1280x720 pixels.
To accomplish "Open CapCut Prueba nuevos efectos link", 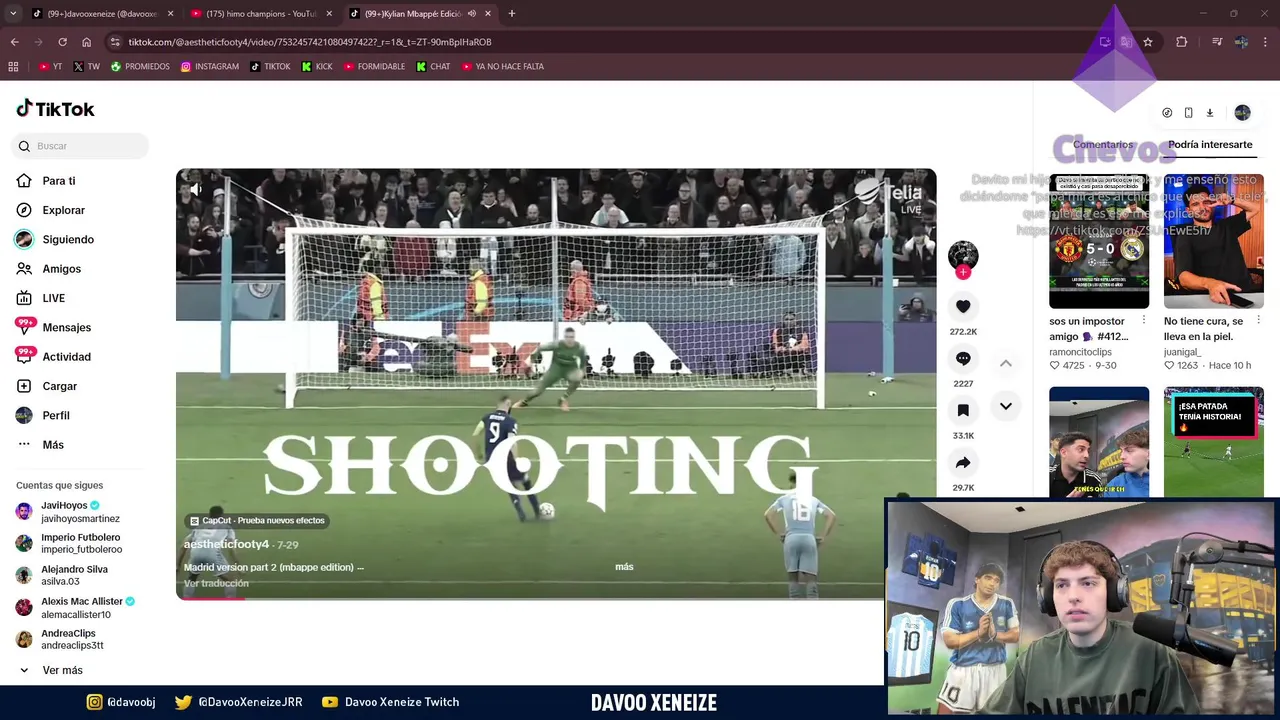I will pos(257,521).
